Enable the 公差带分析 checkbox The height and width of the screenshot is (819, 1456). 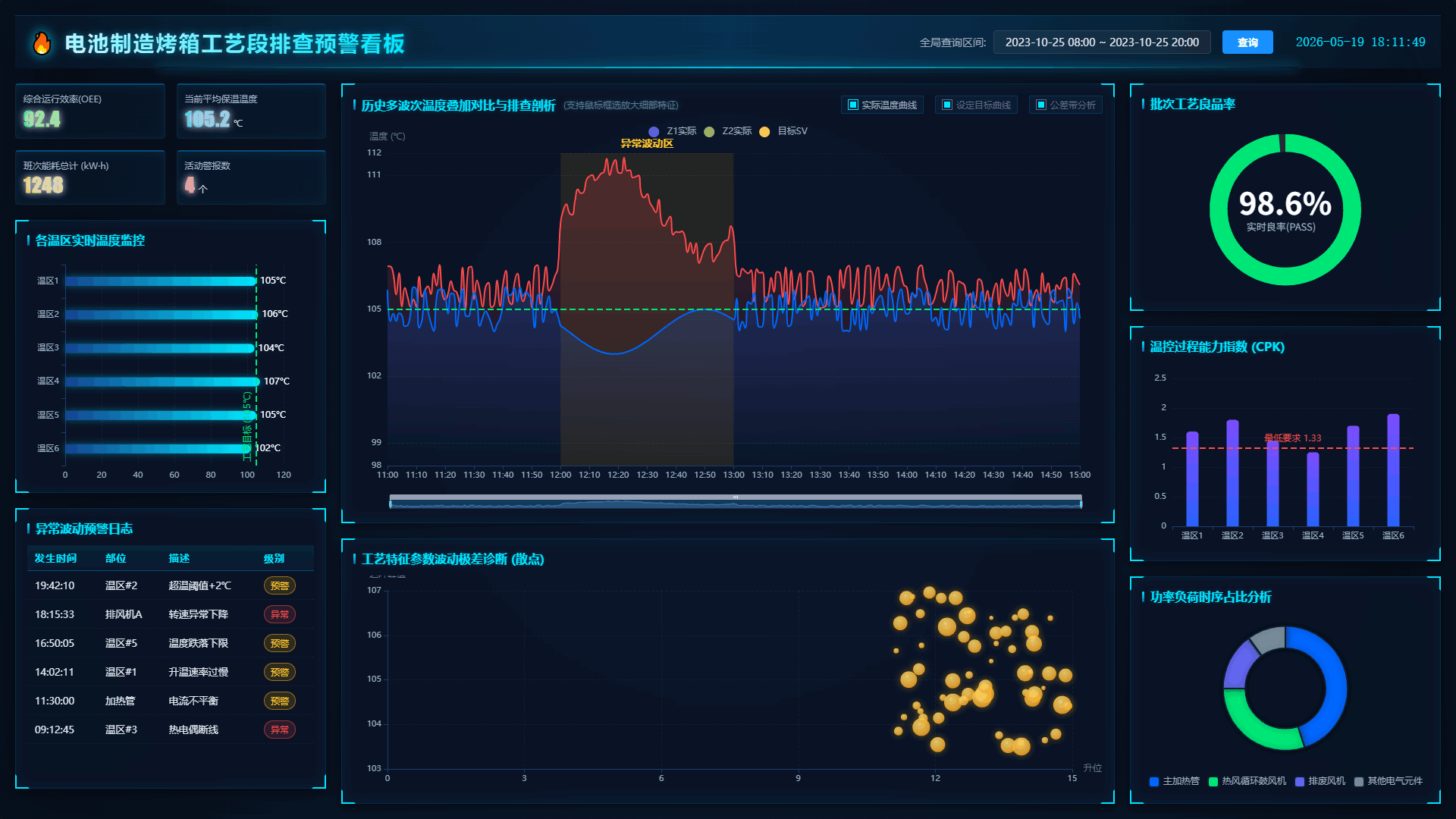1041,105
